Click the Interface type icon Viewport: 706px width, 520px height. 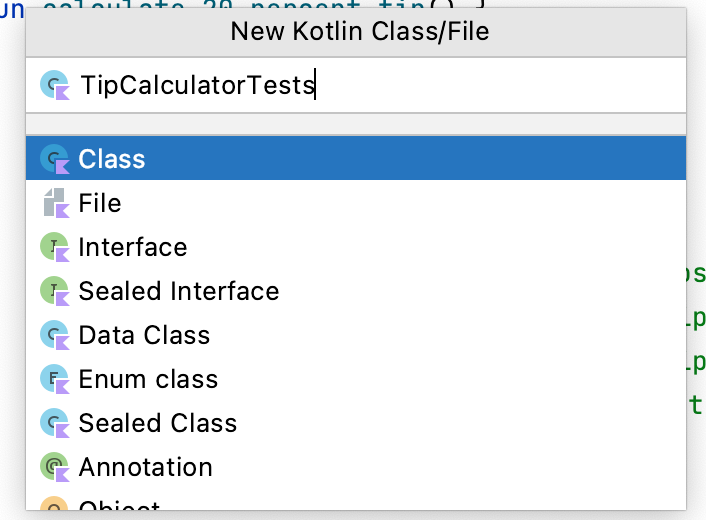pos(53,247)
